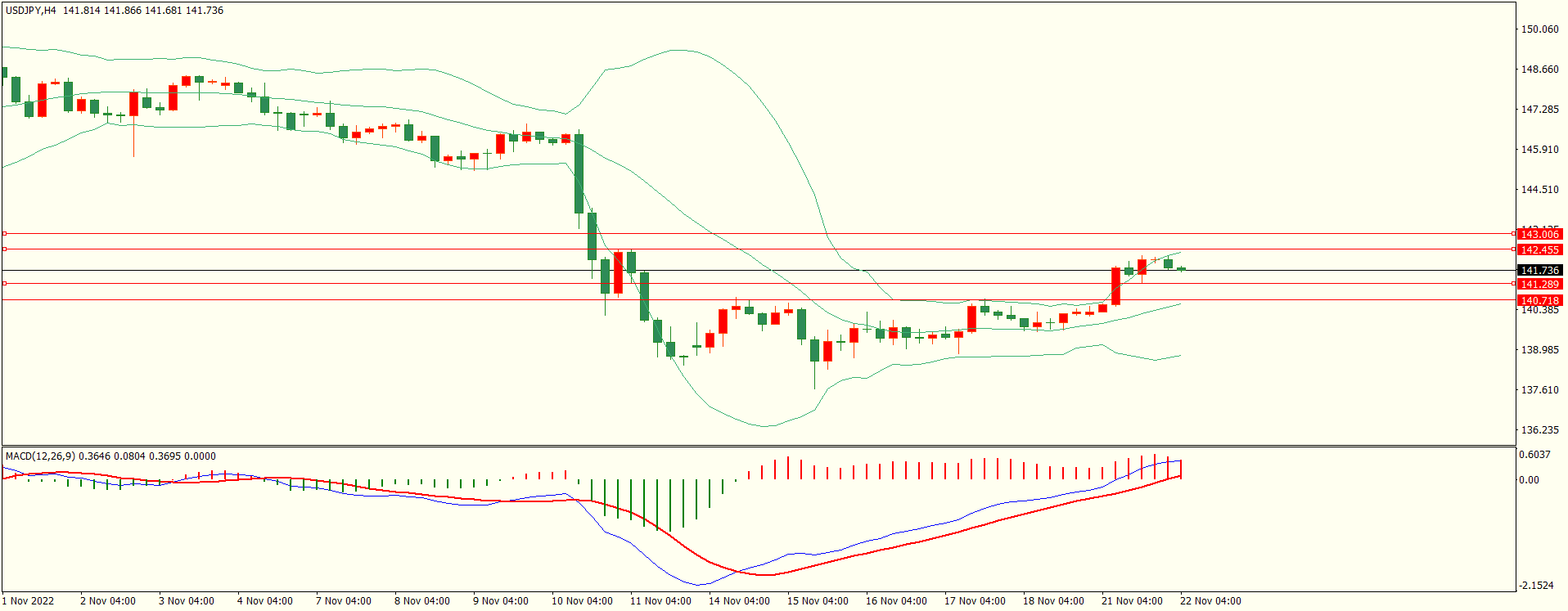Click the 150.060 price axis label

point(1539,29)
